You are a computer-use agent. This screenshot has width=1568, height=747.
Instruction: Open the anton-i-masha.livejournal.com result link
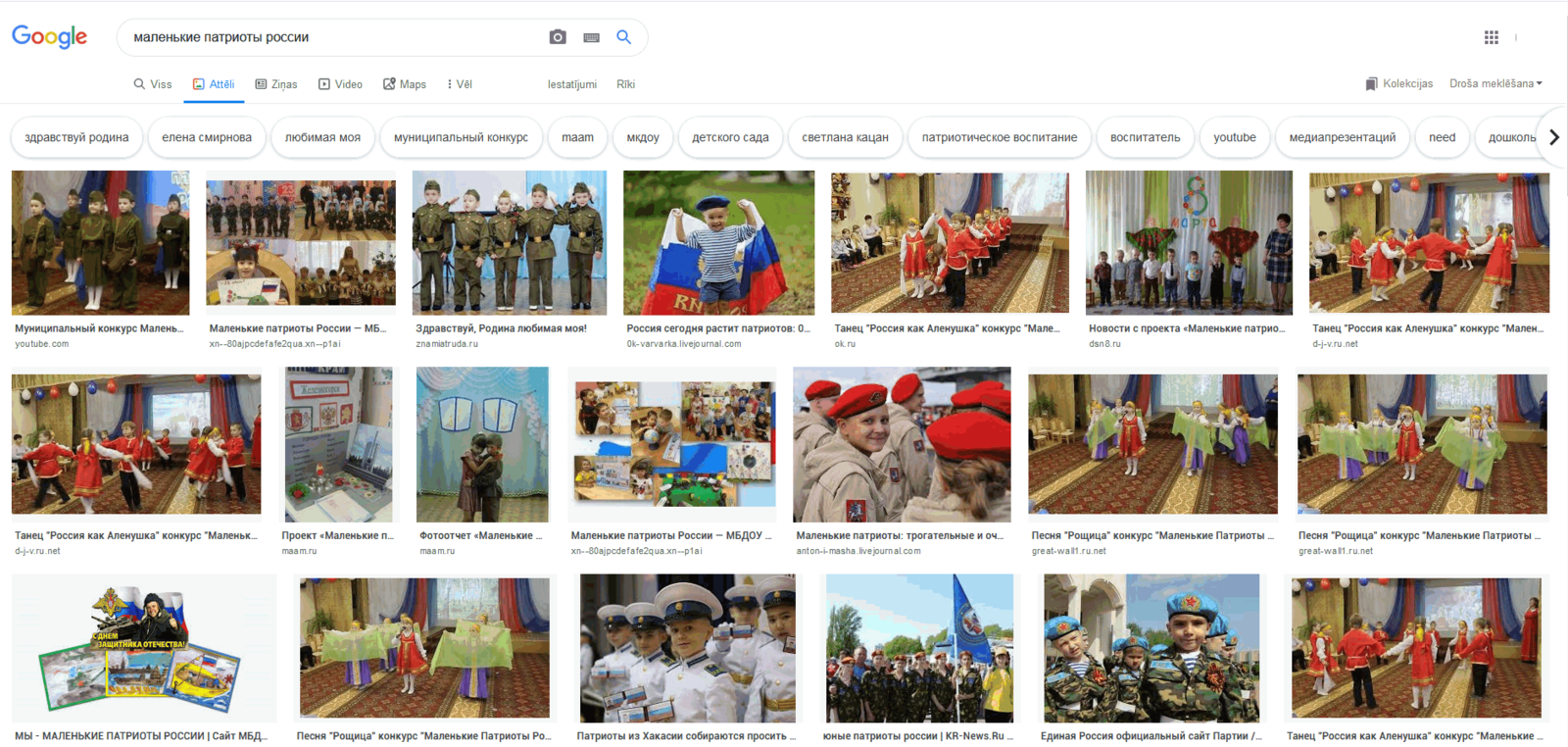[x=857, y=551]
